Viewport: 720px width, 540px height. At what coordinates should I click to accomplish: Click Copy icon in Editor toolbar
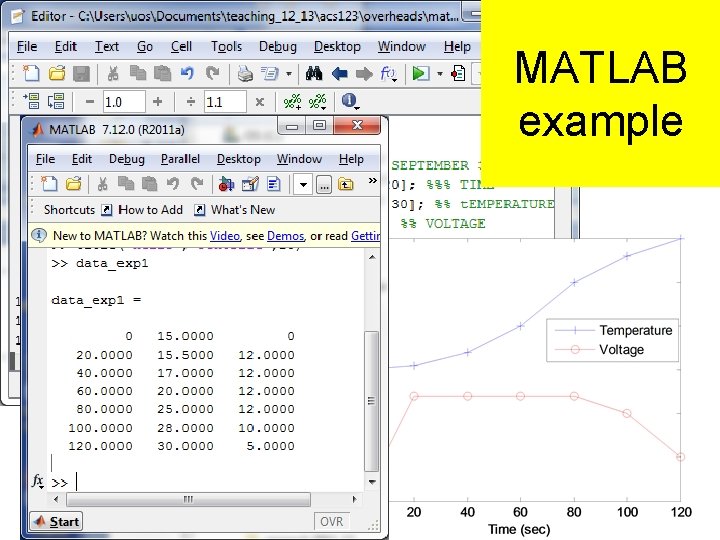coord(138,73)
